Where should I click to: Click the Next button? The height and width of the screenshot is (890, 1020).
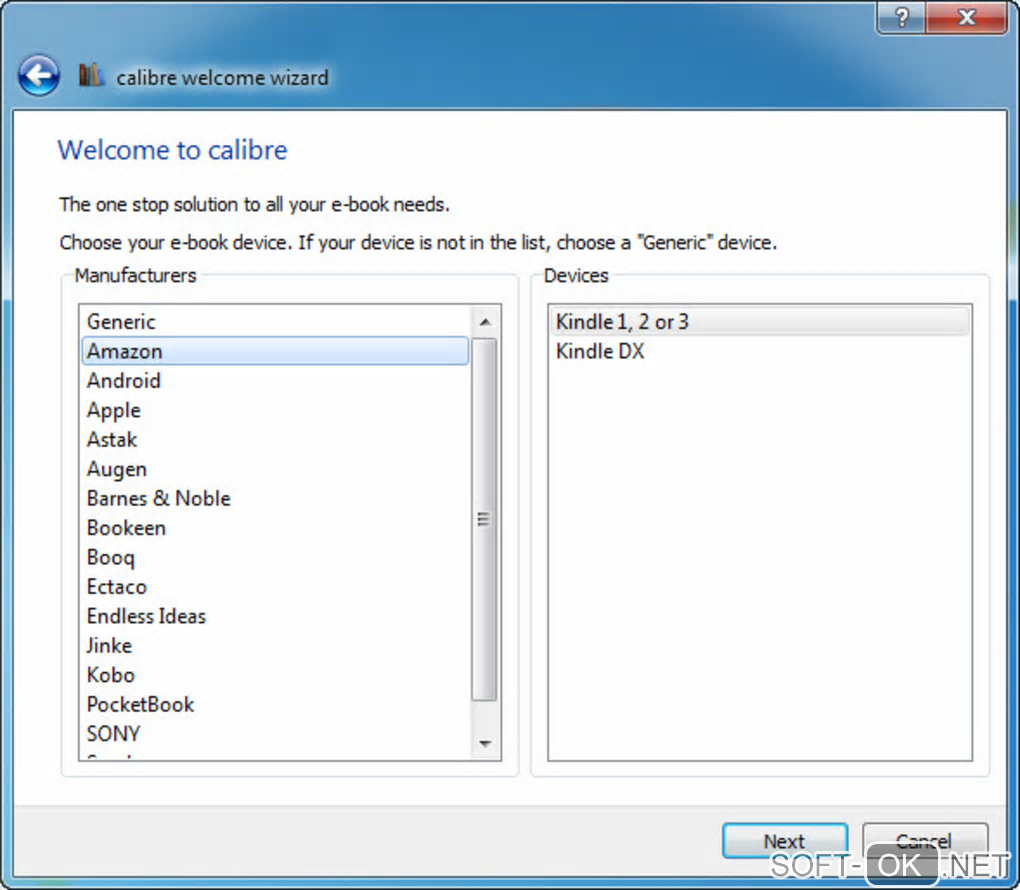coord(785,841)
